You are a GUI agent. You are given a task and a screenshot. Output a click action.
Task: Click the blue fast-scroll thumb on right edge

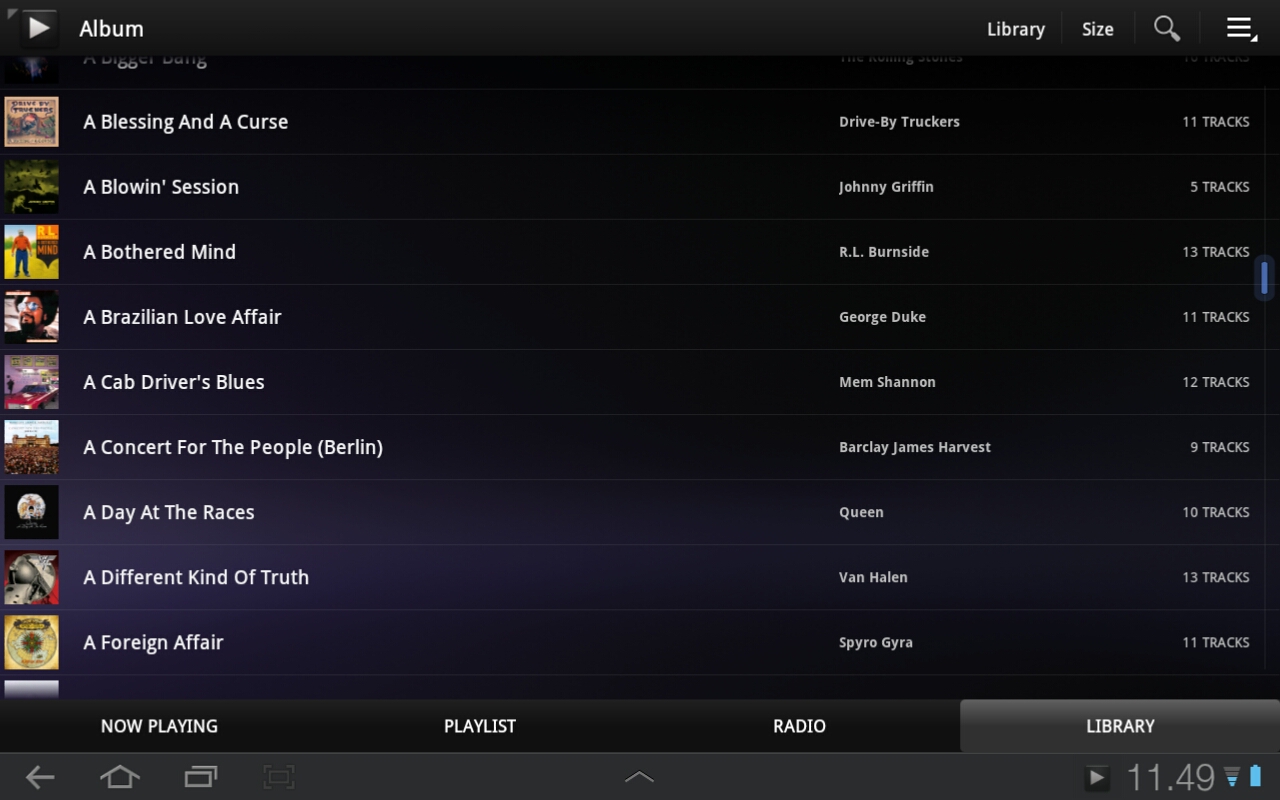(1265, 277)
